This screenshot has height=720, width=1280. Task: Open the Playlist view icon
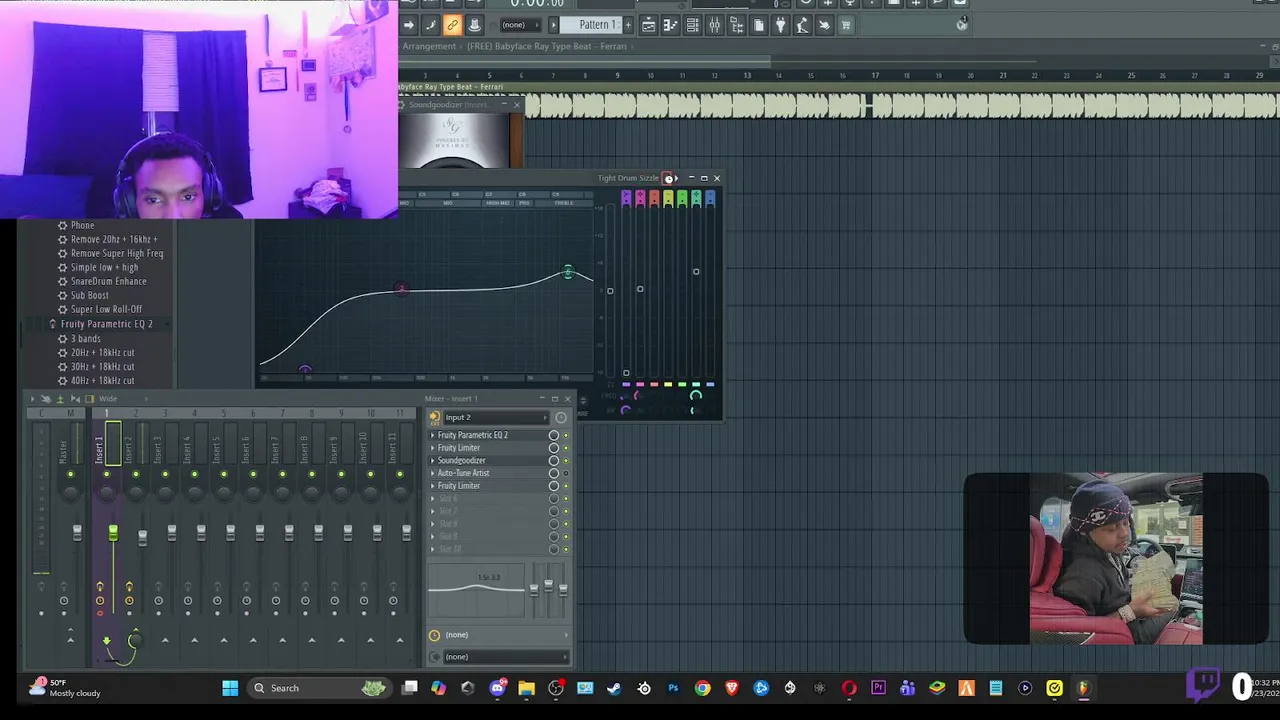pyautogui.click(x=648, y=25)
